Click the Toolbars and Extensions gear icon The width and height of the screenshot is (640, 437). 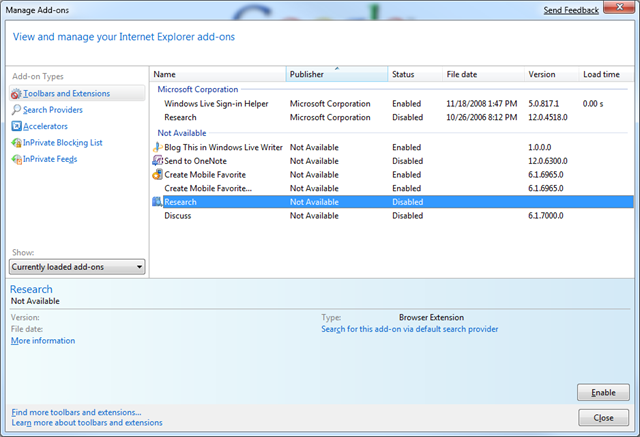(16, 93)
